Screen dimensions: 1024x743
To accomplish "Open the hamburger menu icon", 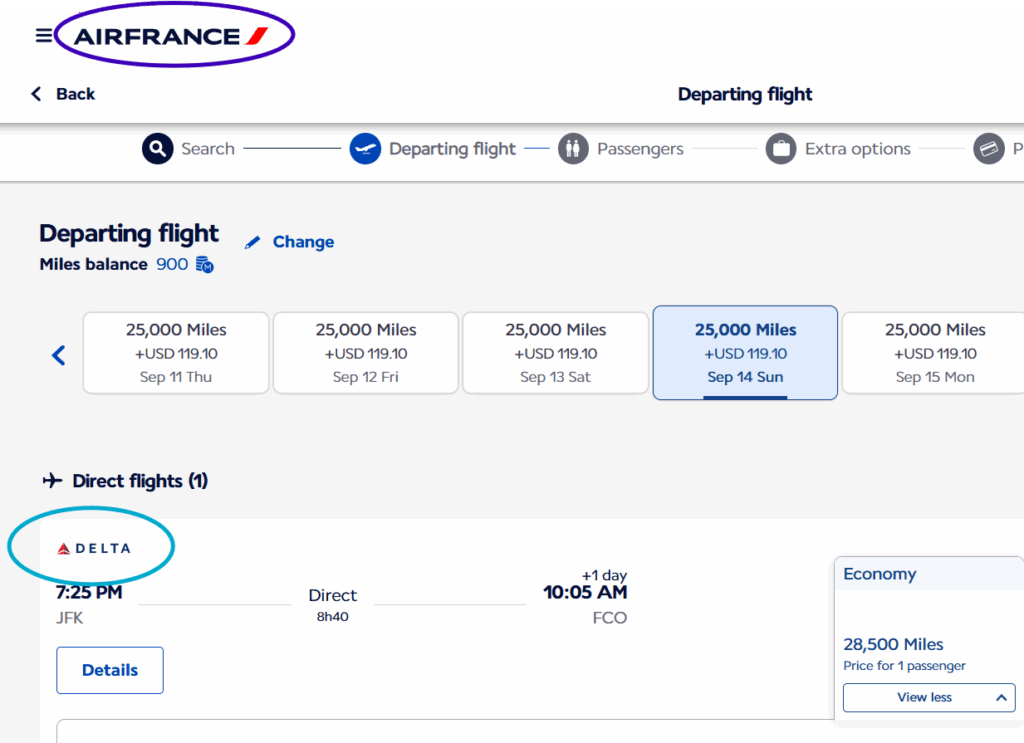I will tap(44, 35).
